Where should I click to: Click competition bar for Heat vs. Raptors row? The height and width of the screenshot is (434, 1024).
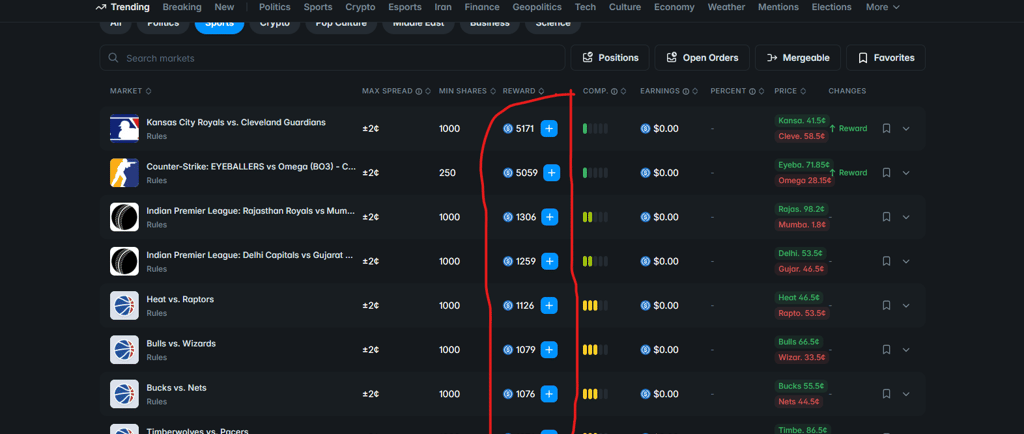(x=595, y=305)
